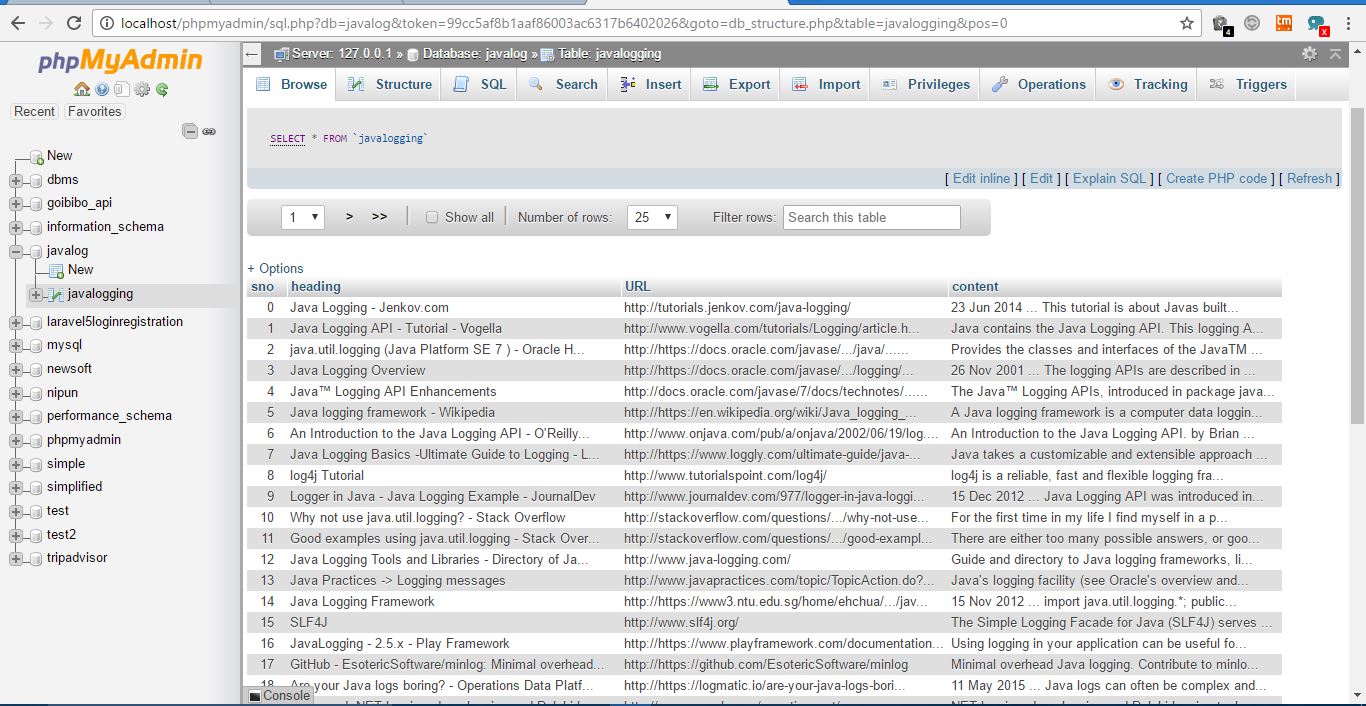The width and height of the screenshot is (1366, 706).
Task: Click the Filter rows search field
Action: point(872,217)
